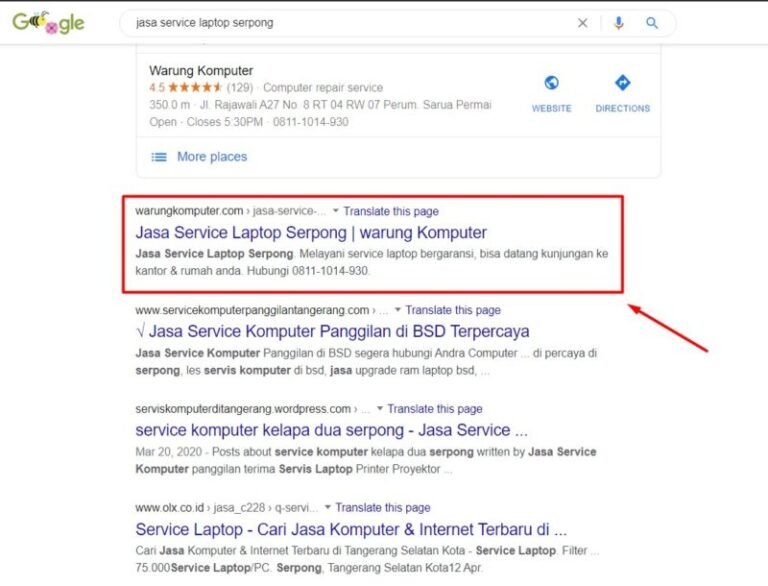Image resolution: width=768 pixels, height=586 pixels.
Task: Open the OLX Service Laptop result
Action: point(351,529)
